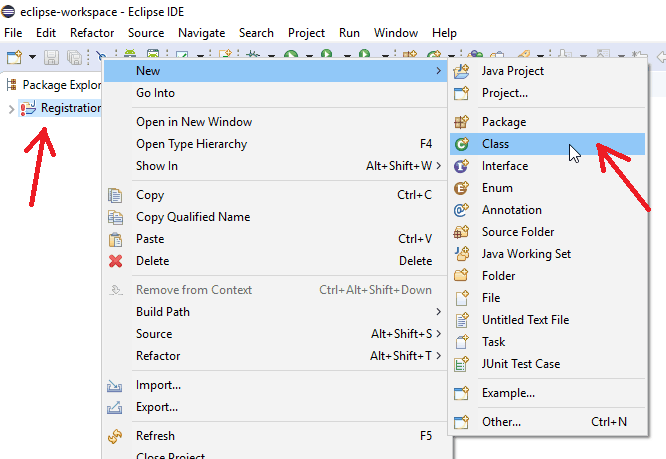Click the green Class icon
This screenshot has width=666, height=459.
click(461, 144)
